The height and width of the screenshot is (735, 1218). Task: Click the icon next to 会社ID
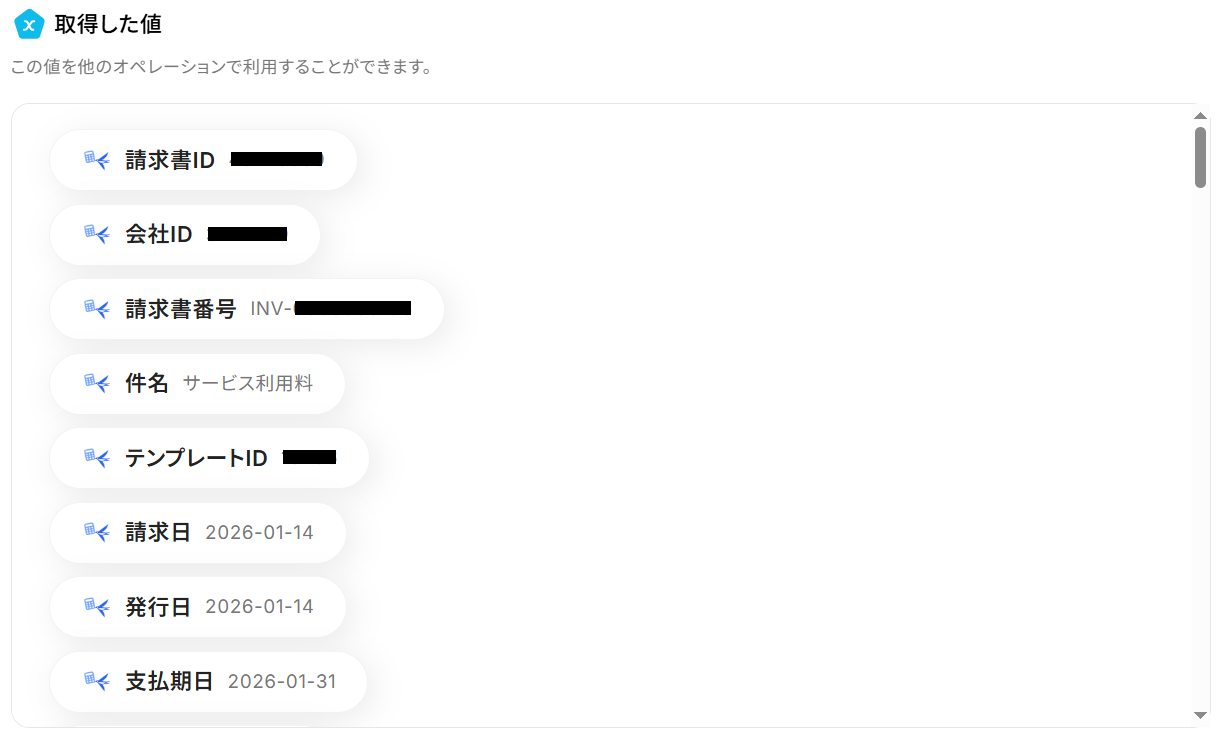[96, 235]
